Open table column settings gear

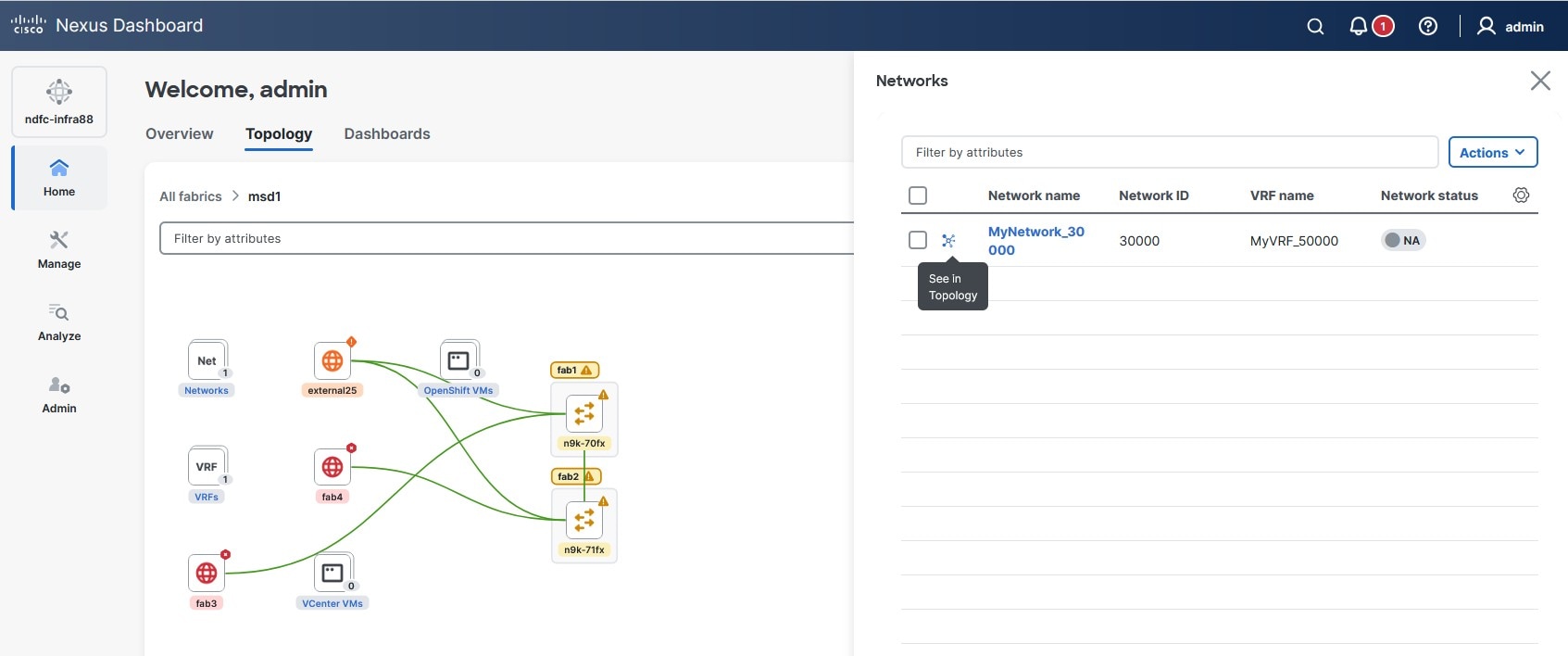click(1521, 196)
